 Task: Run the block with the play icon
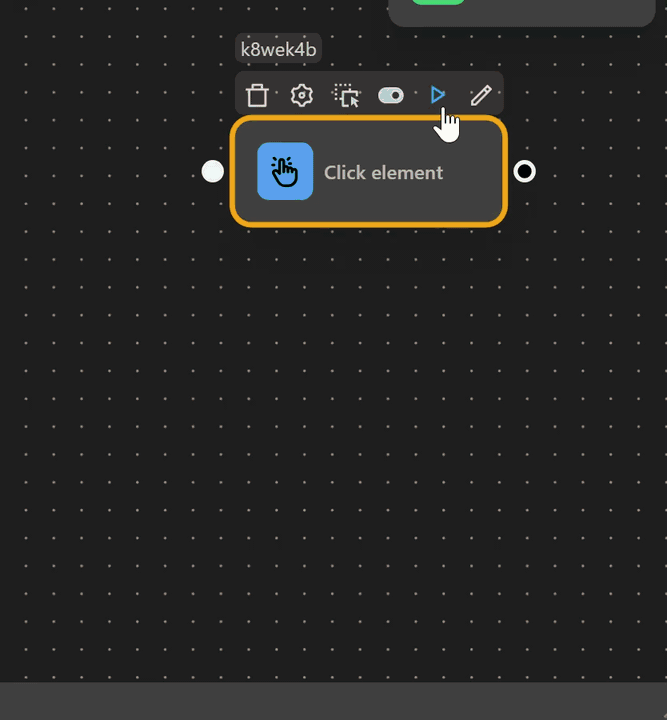click(x=437, y=94)
